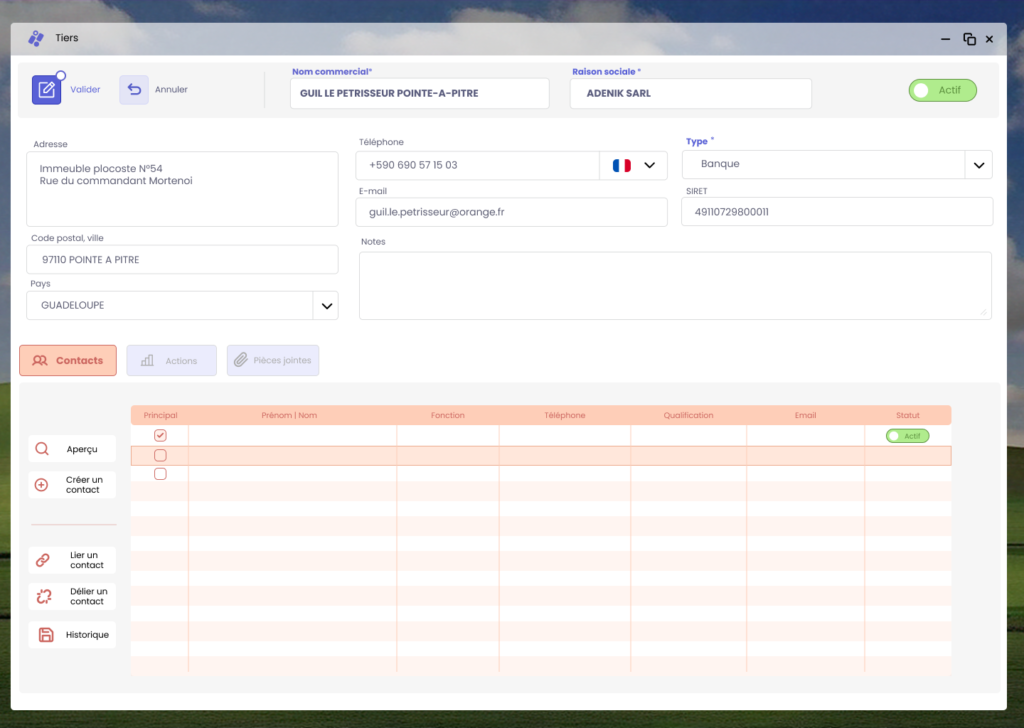Switch to the Actions tab
Screen dimensions: 1024x728
tap(171, 361)
